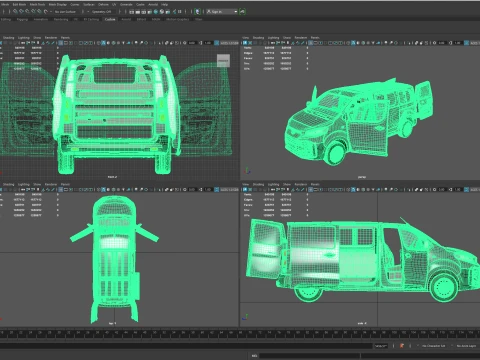This screenshot has height=360, width=480.
Task: Open the Symmetry: Off dropdown
Action: pos(102,12)
